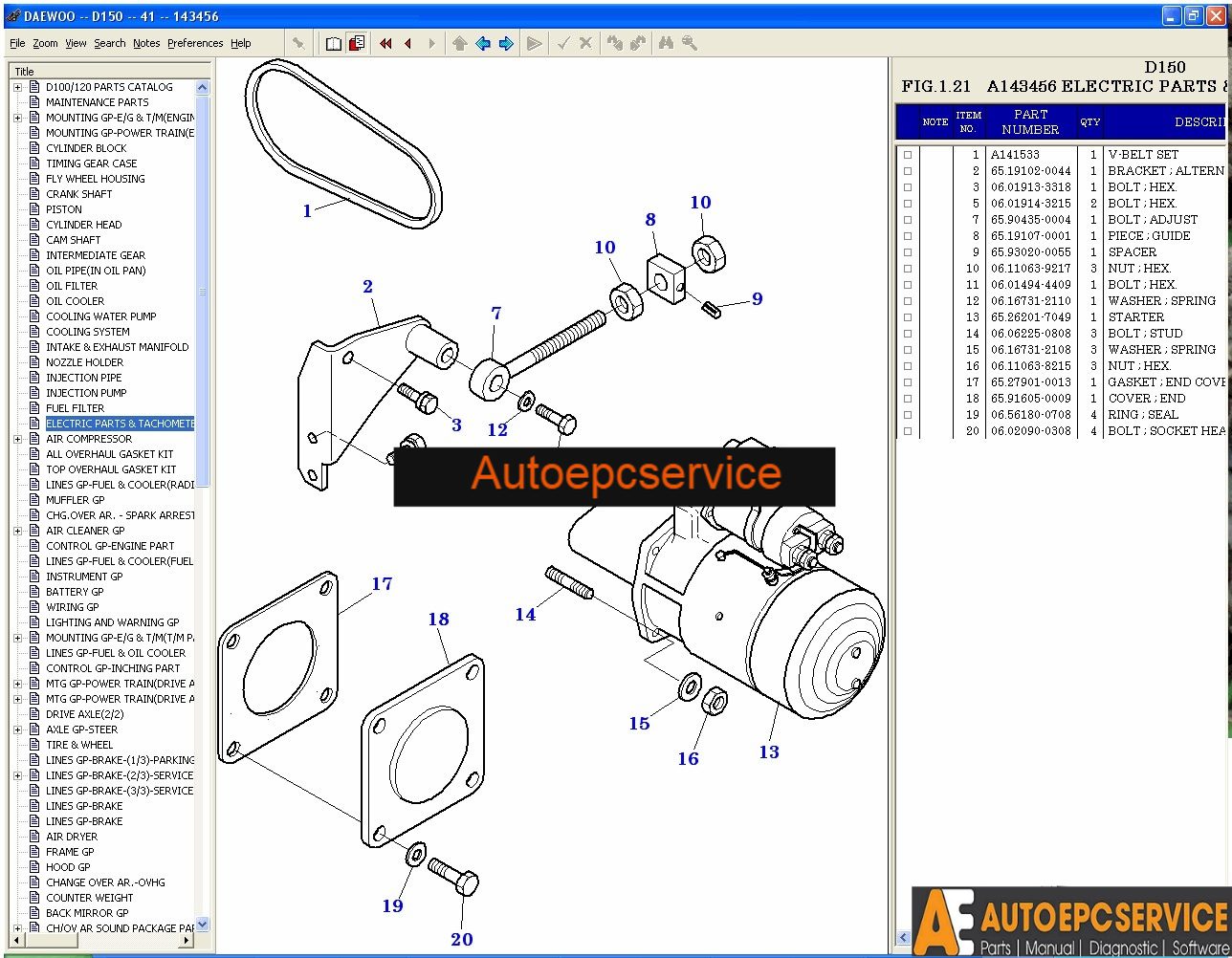Select ELECTRIC PARTS & TACHOMETE in tree

(120, 424)
